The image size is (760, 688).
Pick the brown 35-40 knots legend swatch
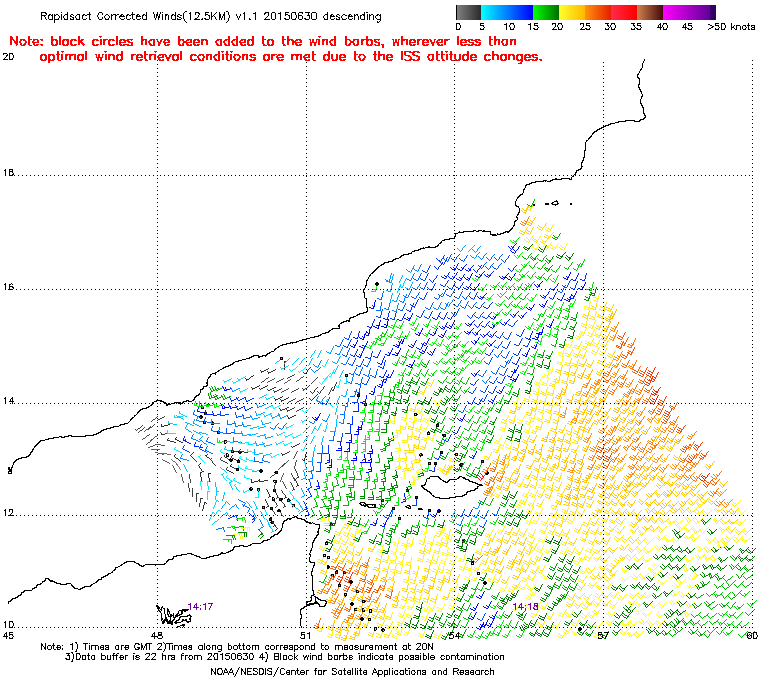click(650, 12)
